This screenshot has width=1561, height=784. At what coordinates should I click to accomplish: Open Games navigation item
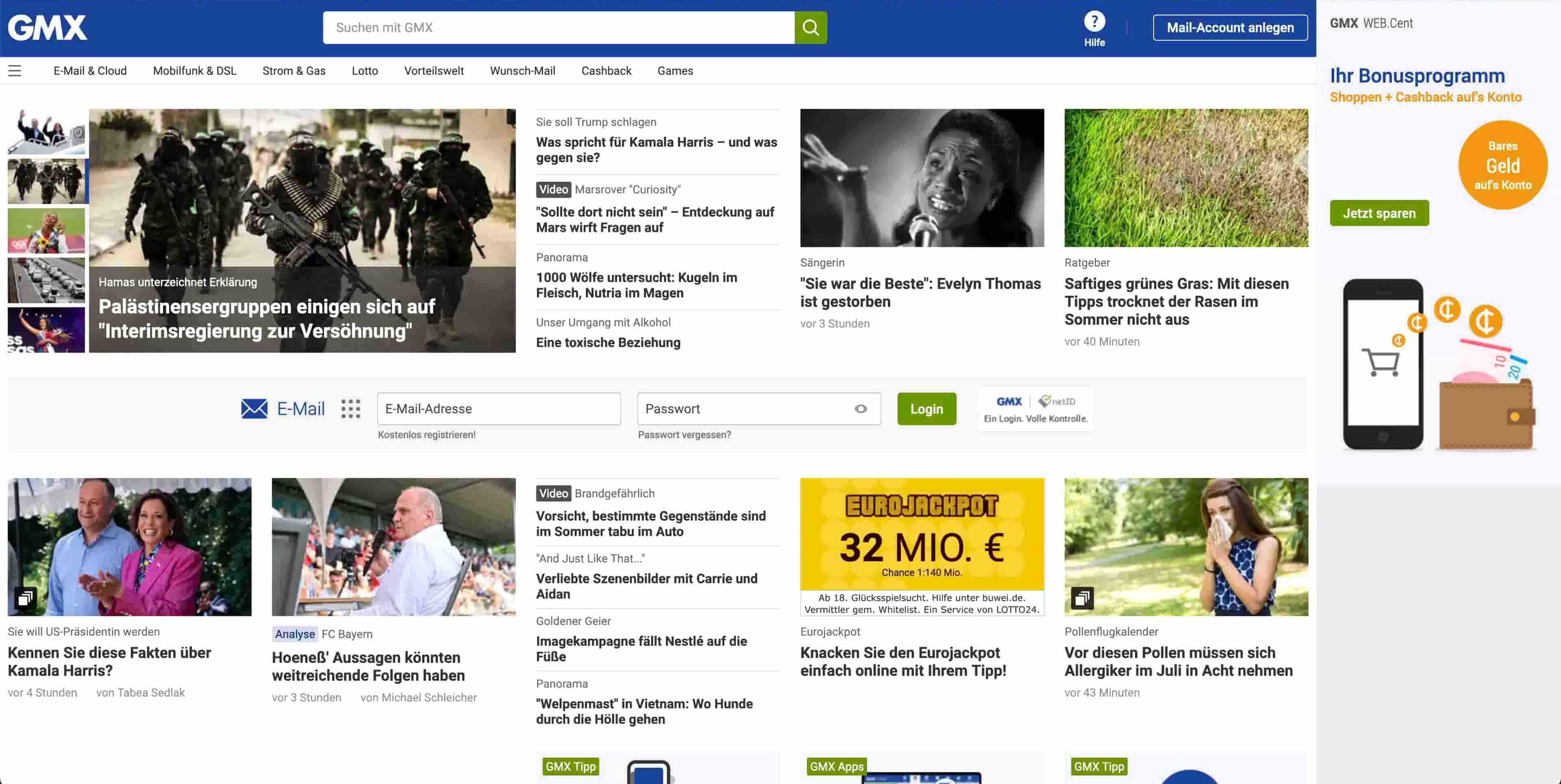click(x=675, y=71)
